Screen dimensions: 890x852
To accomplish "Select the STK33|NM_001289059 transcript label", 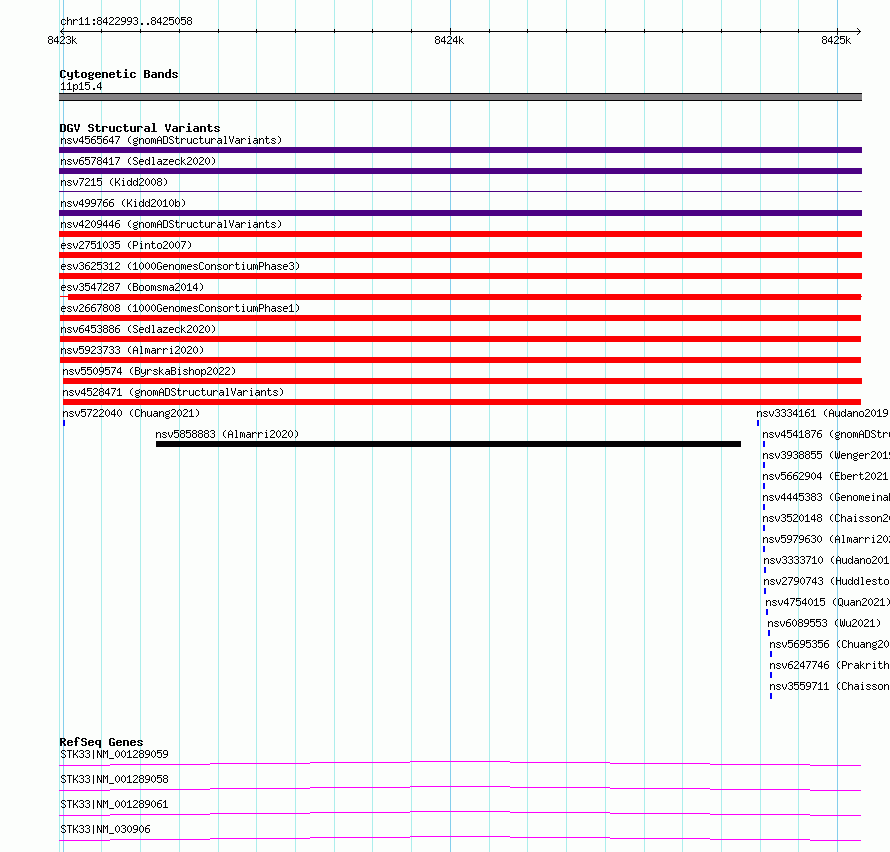I will 114,754.
